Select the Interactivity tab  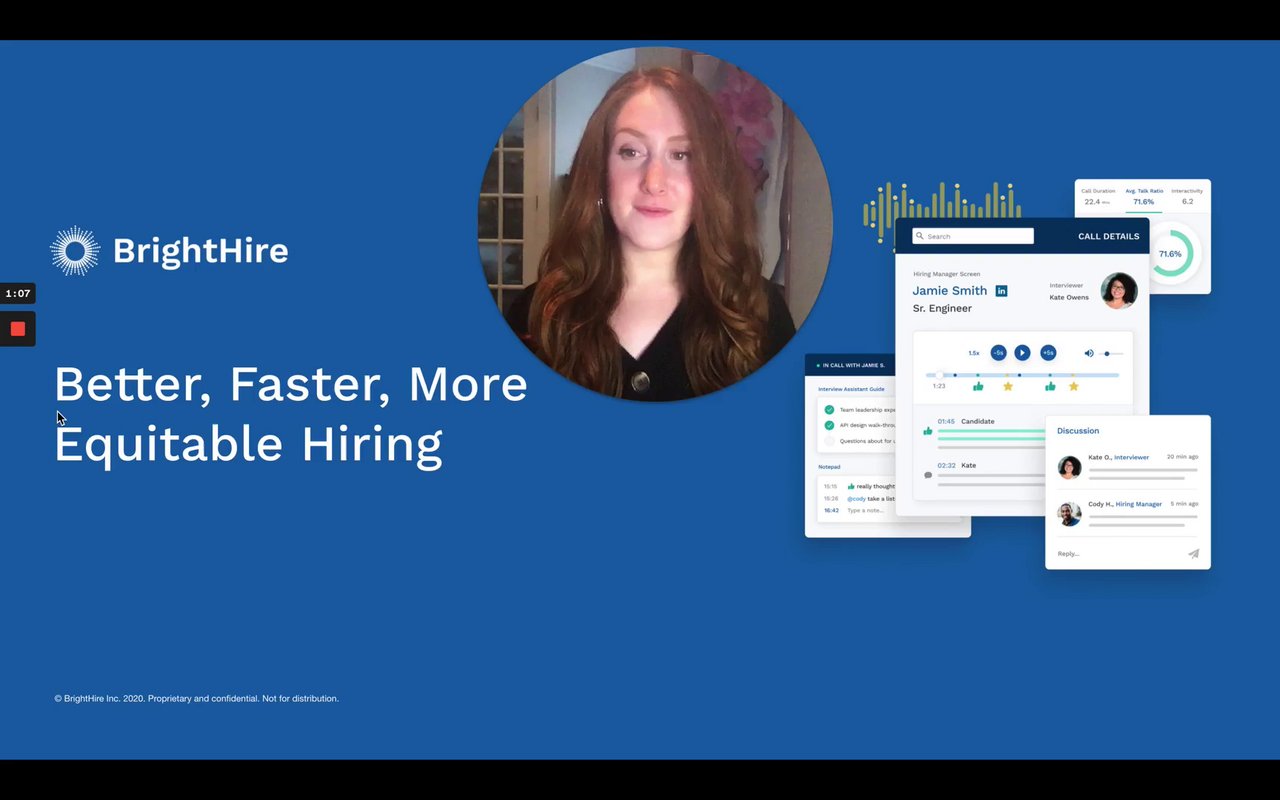coord(1187,196)
